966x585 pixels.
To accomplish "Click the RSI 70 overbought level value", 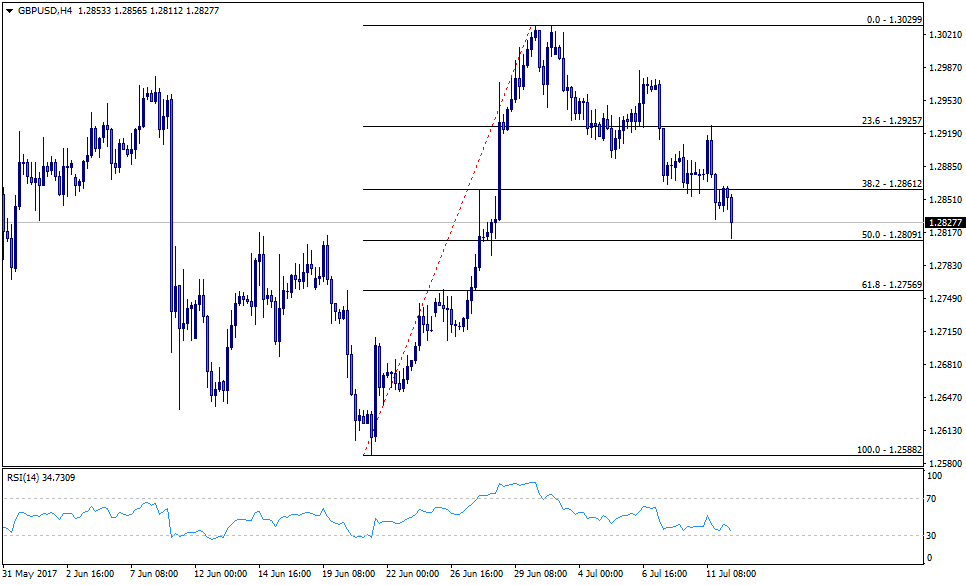I will [932, 497].
